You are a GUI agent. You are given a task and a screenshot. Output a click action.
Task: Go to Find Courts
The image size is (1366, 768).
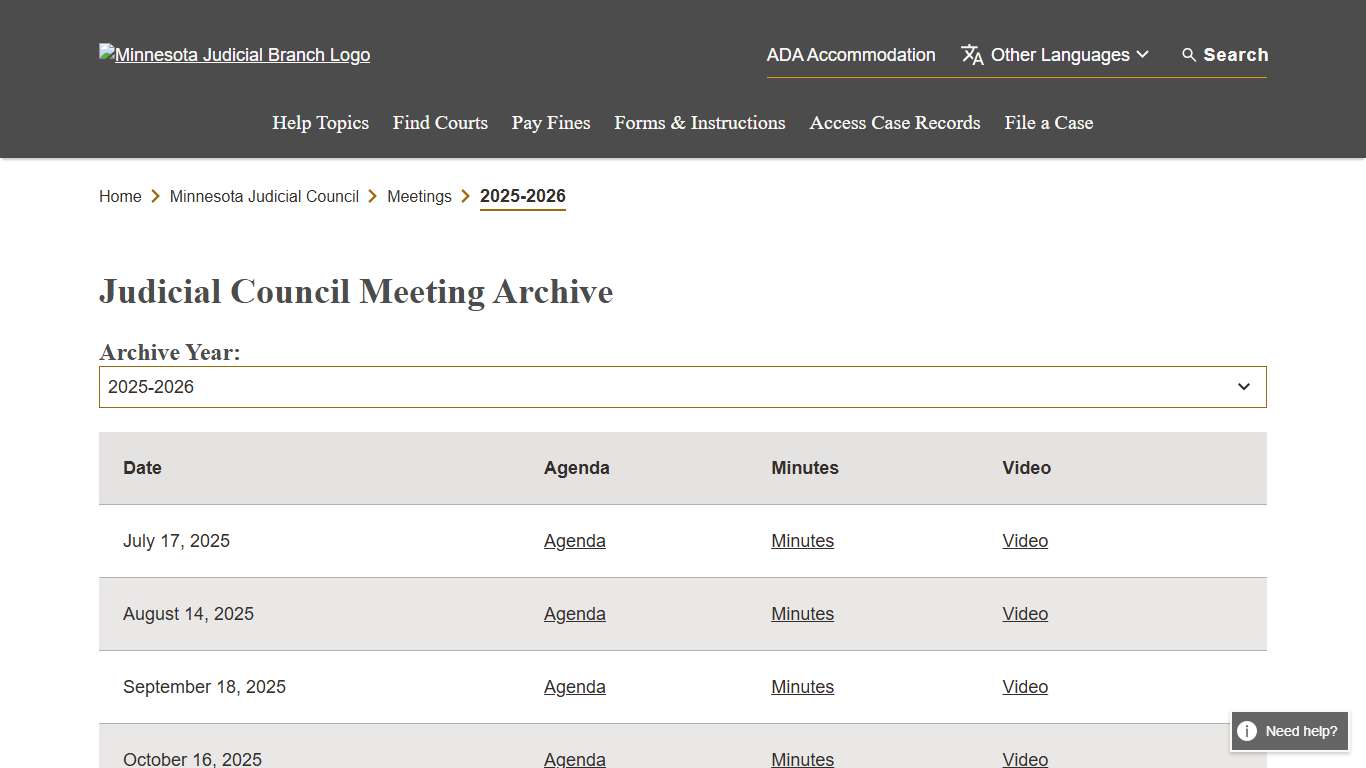coord(440,123)
